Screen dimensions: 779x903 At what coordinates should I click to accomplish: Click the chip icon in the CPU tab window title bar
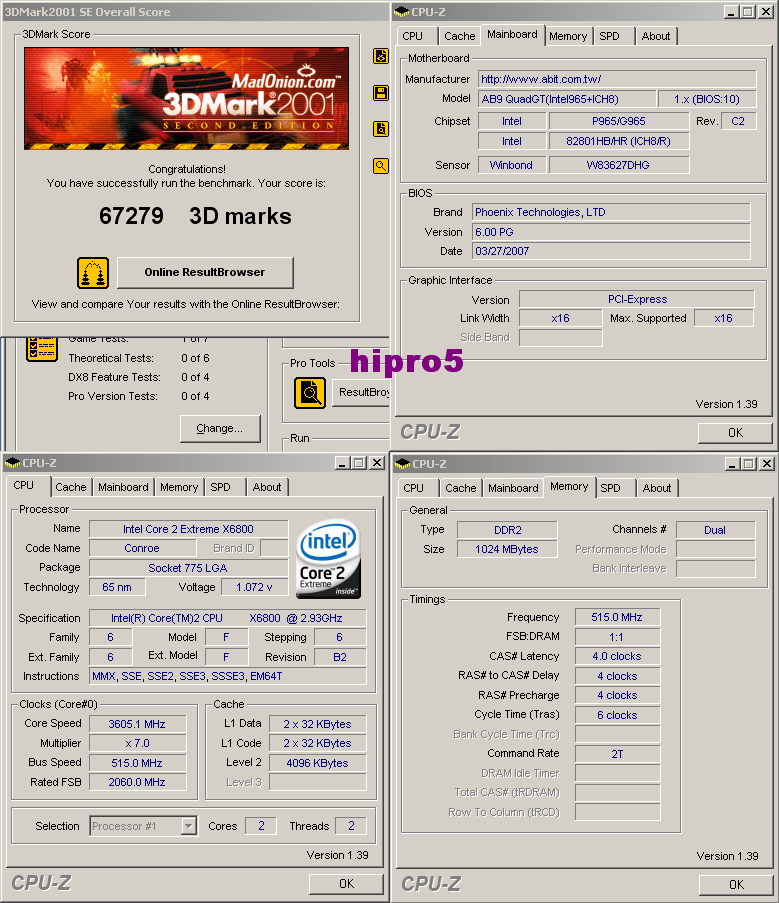coord(12,463)
